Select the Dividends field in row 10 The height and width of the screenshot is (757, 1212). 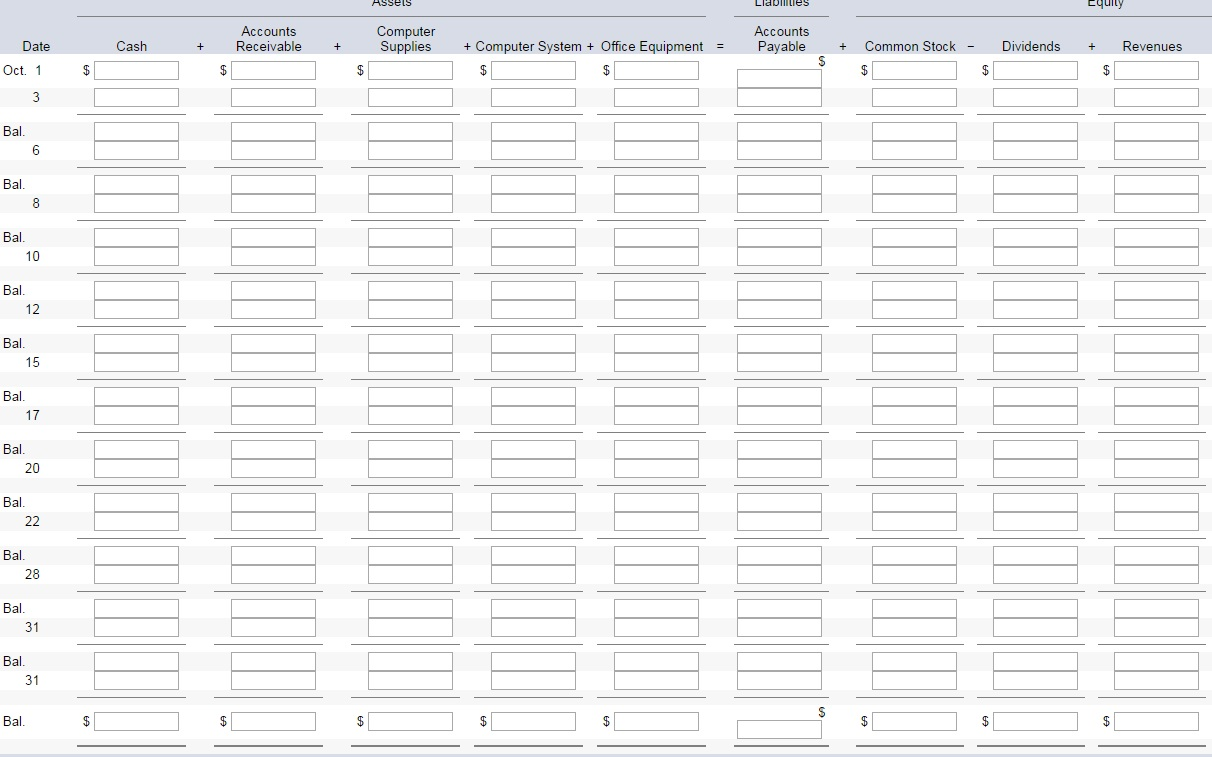pyautogui.click(x=1035, y=256)
